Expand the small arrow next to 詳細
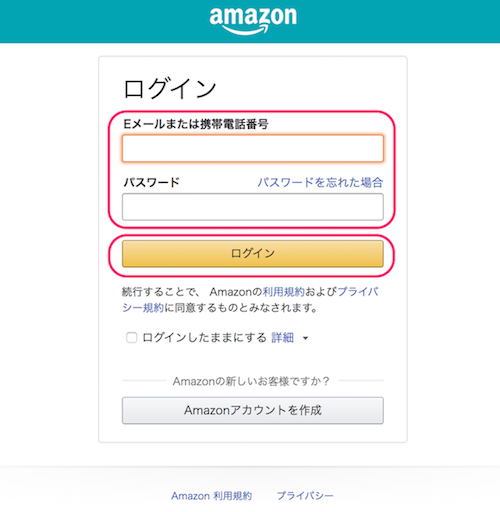 pos(305,338)
